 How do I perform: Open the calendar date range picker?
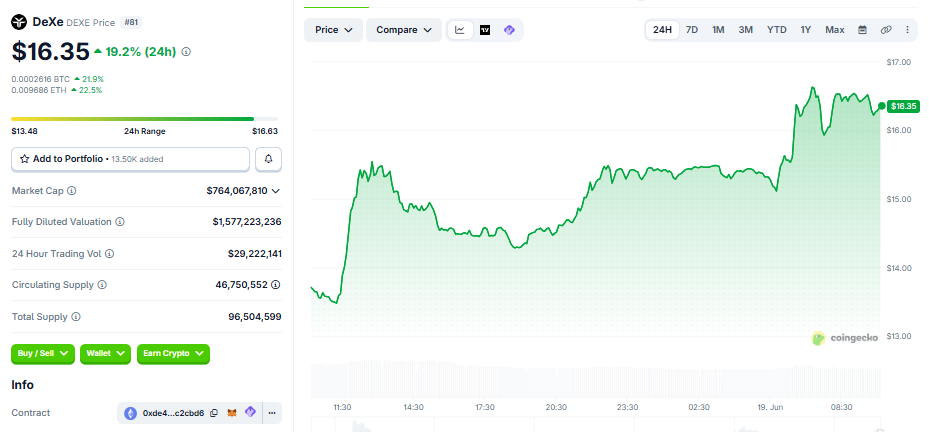(862, 30)
